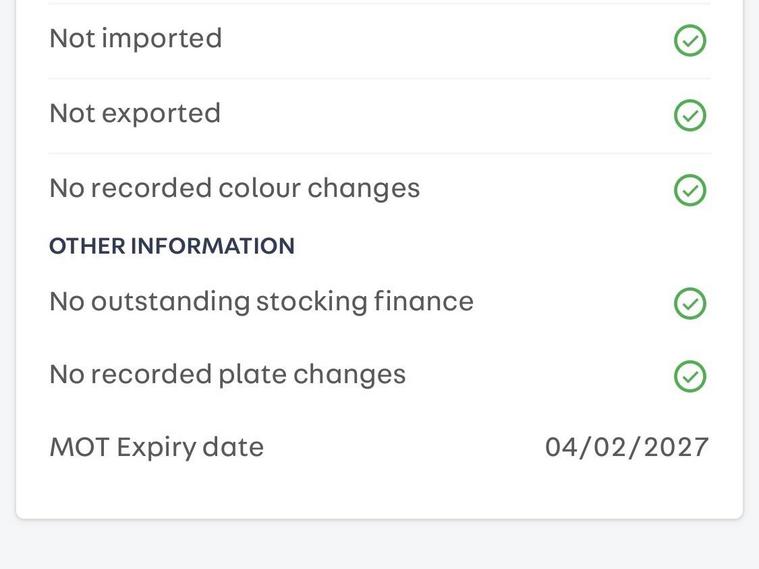The image size is (759, 569).
Task: Select the Not imported label text
Action: click(x=136, y=38)
